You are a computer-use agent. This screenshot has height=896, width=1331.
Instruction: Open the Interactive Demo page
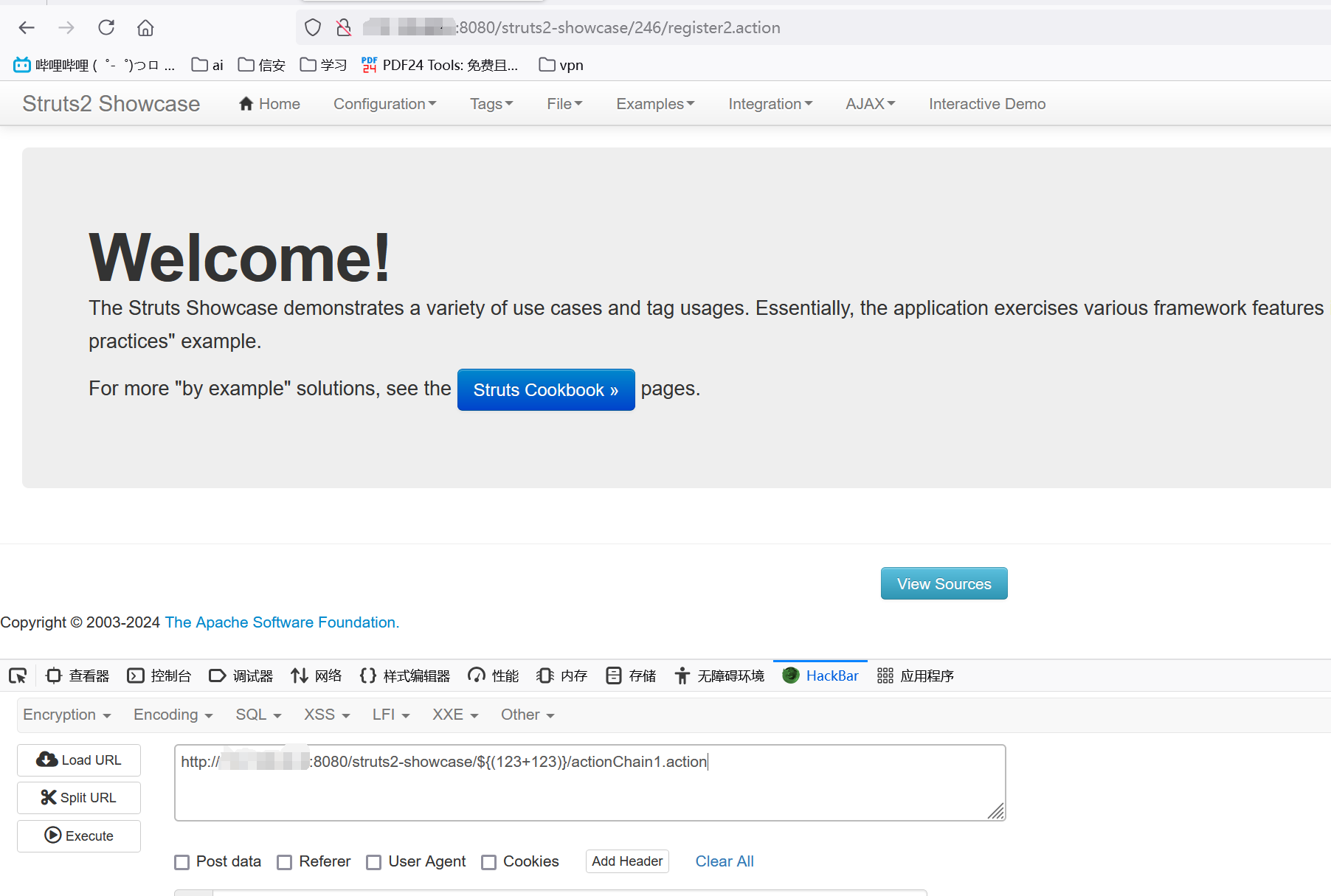point(987,104)
